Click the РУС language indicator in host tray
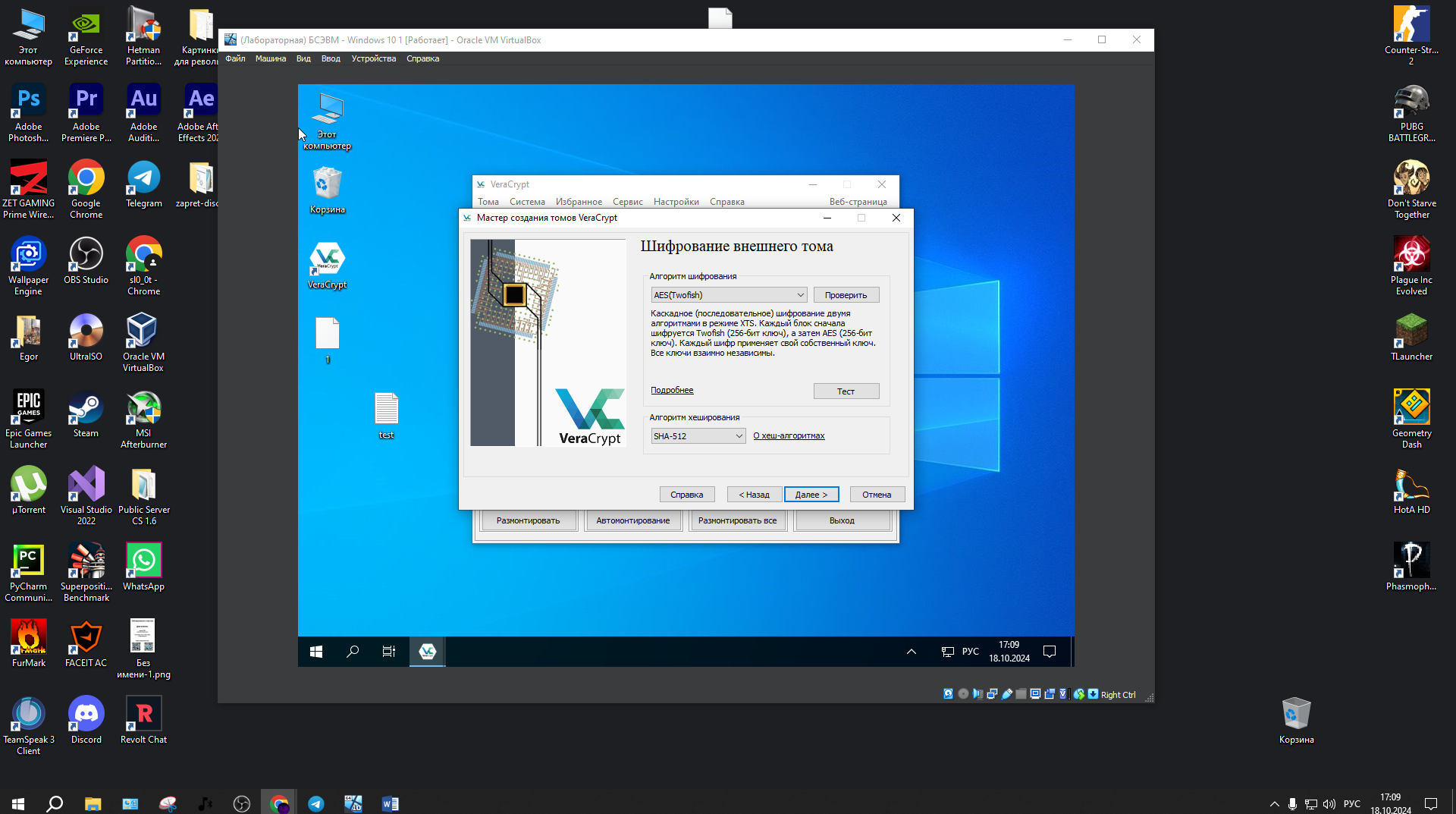 click(x=1351, y=804)
